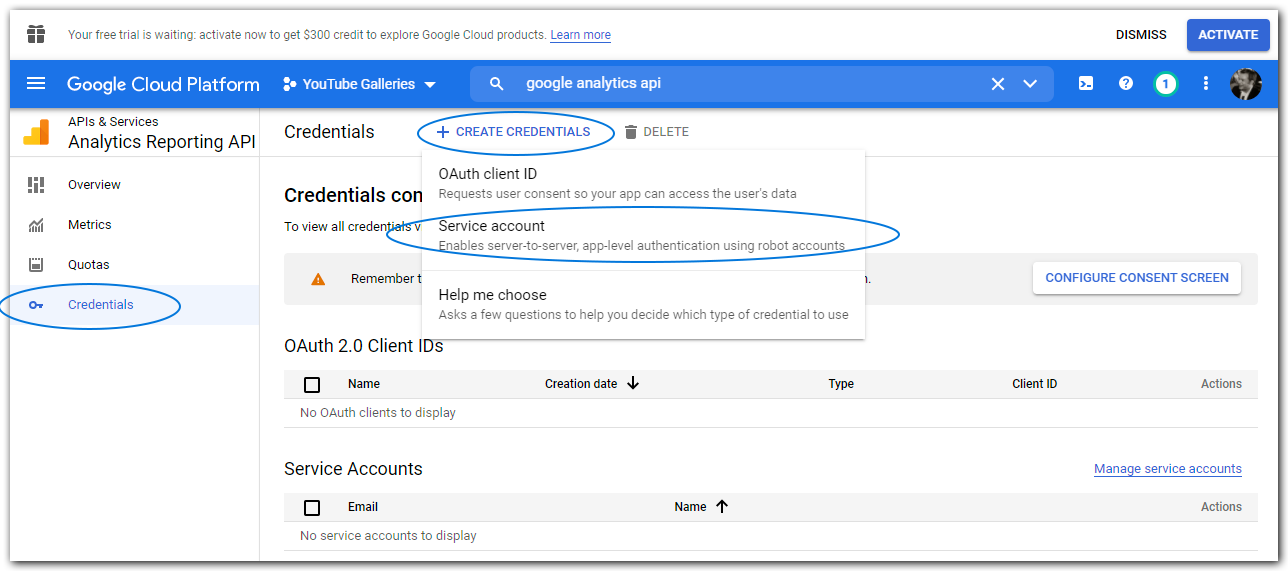Click Configure Consent Screen button
The image size is (1288, 571).
(x=1137, y=278)
